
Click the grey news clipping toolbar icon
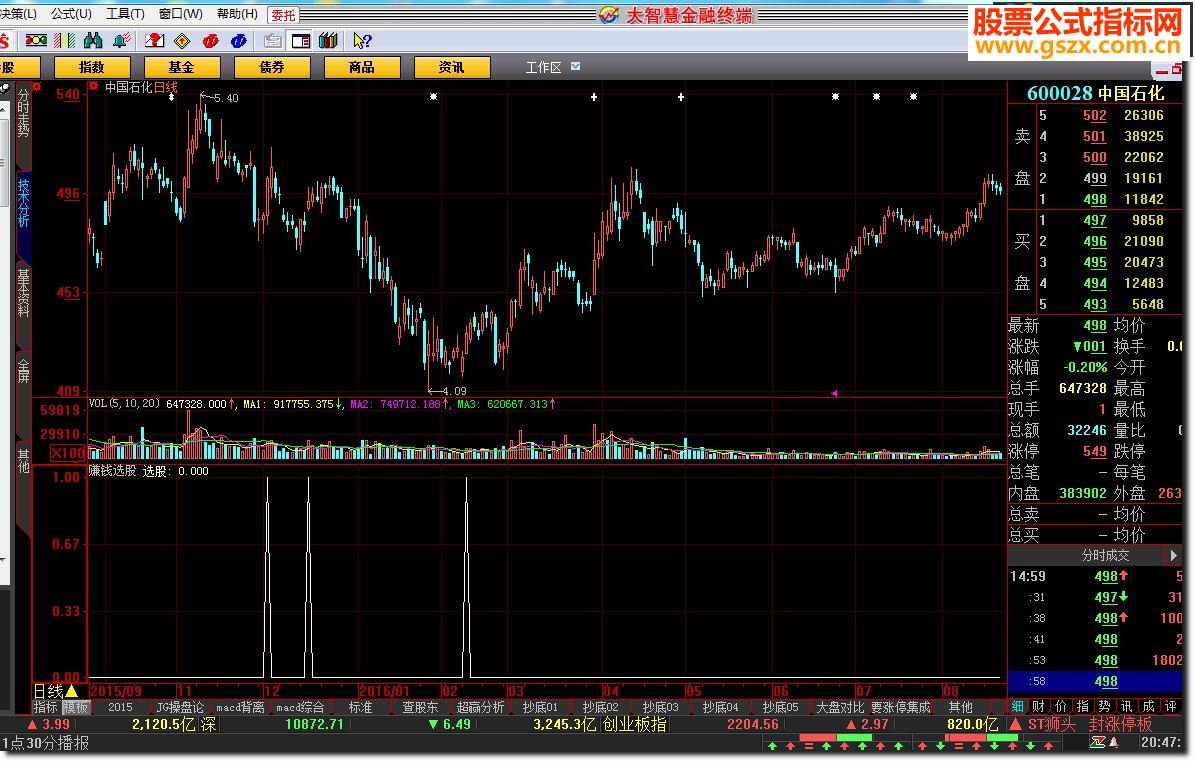273,40
